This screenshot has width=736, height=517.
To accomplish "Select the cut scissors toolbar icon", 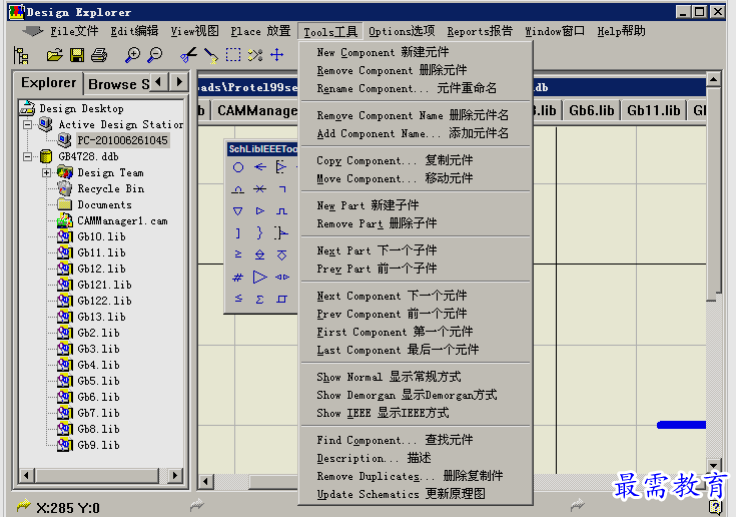I will (x=188, y=55).
